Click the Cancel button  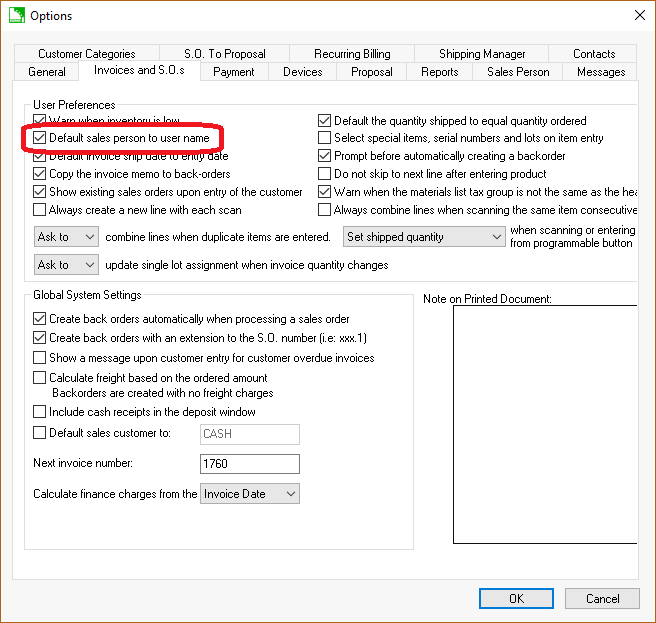point(602,599)
